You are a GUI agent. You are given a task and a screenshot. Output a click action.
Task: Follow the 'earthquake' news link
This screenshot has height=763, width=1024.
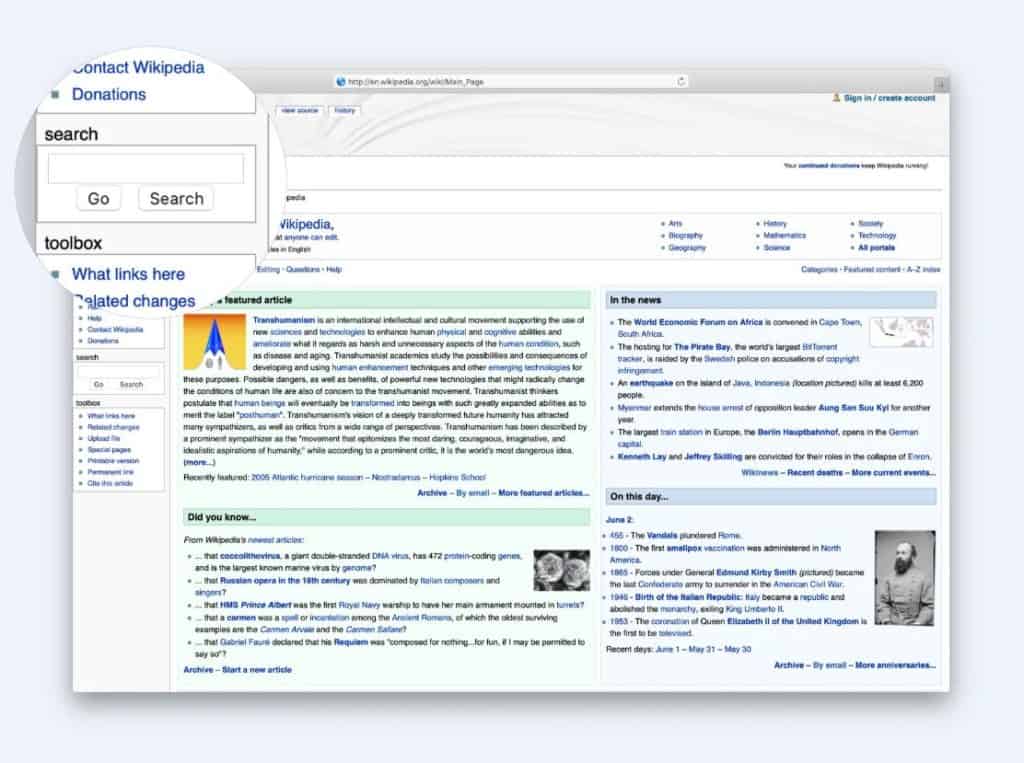tap(650, 383)
